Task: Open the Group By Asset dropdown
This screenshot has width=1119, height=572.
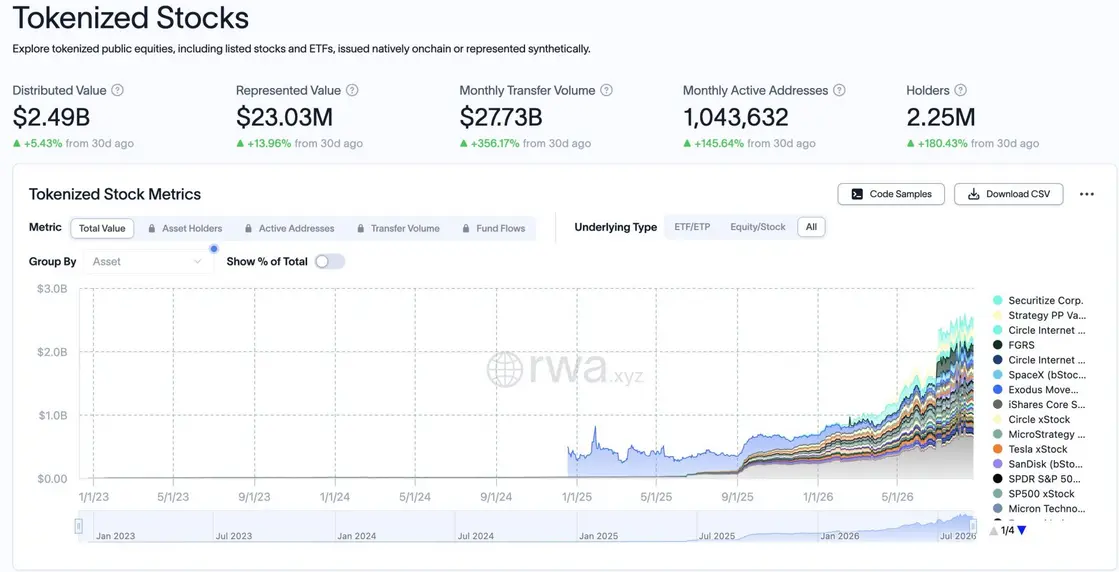Action: coord(148,262)
